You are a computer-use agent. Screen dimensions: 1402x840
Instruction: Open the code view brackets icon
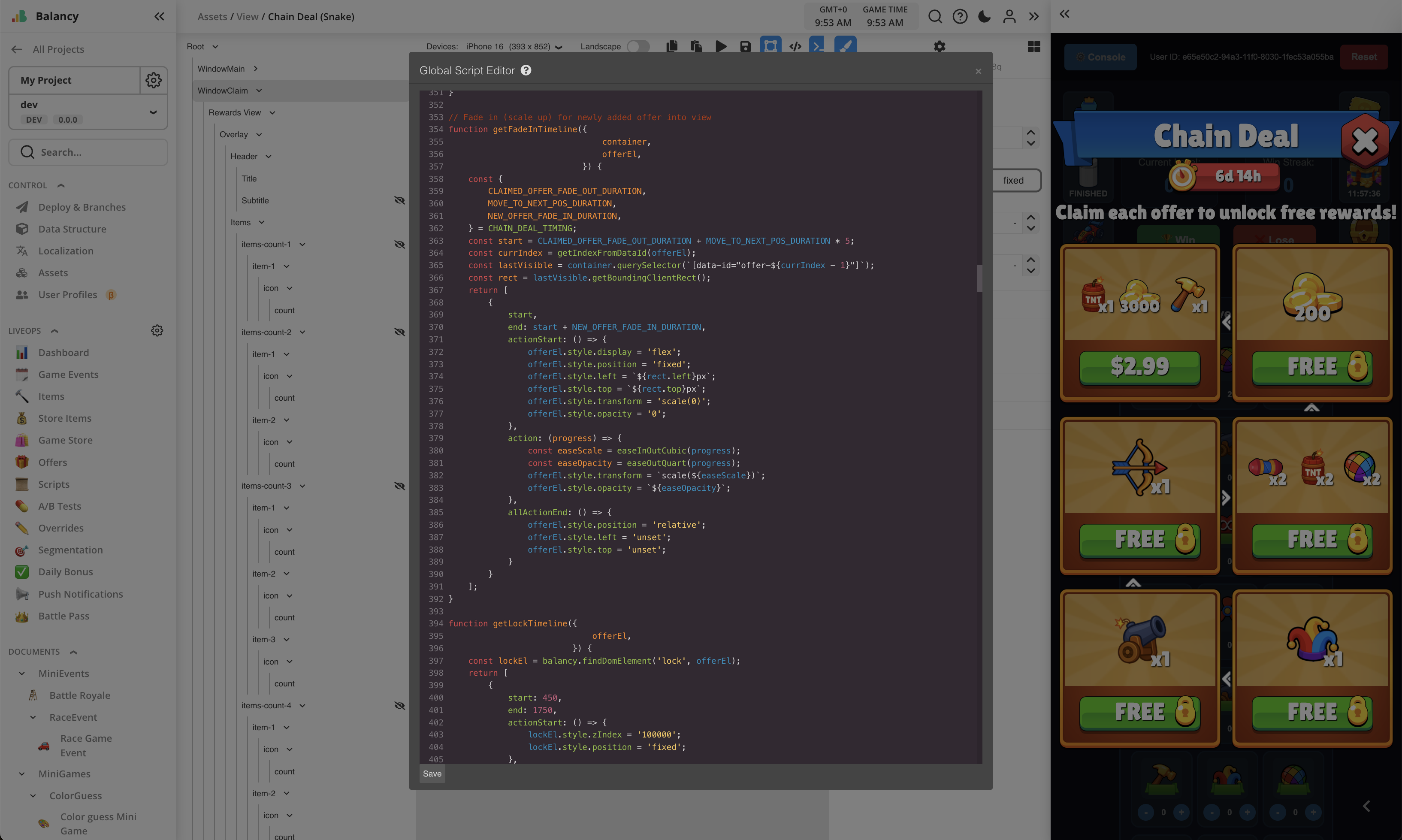tap(795, 46)
